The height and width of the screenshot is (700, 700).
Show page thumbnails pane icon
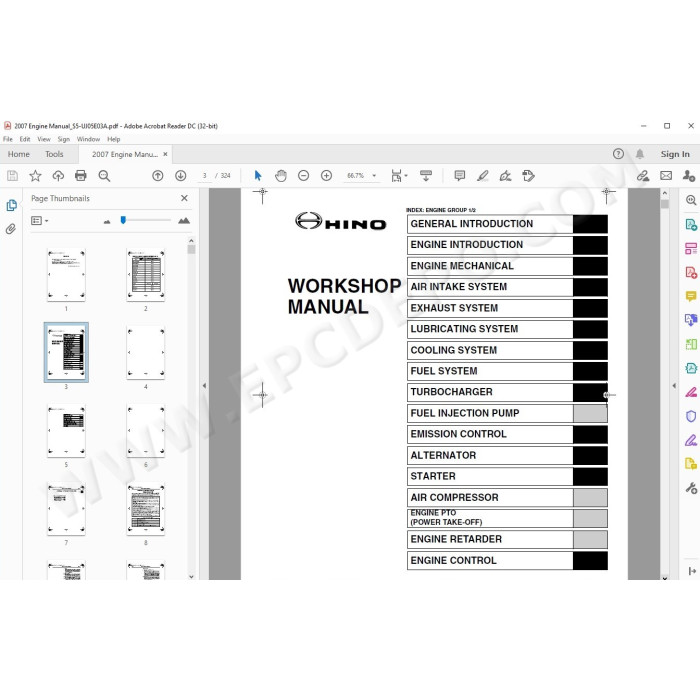click(x=12, y=205)
